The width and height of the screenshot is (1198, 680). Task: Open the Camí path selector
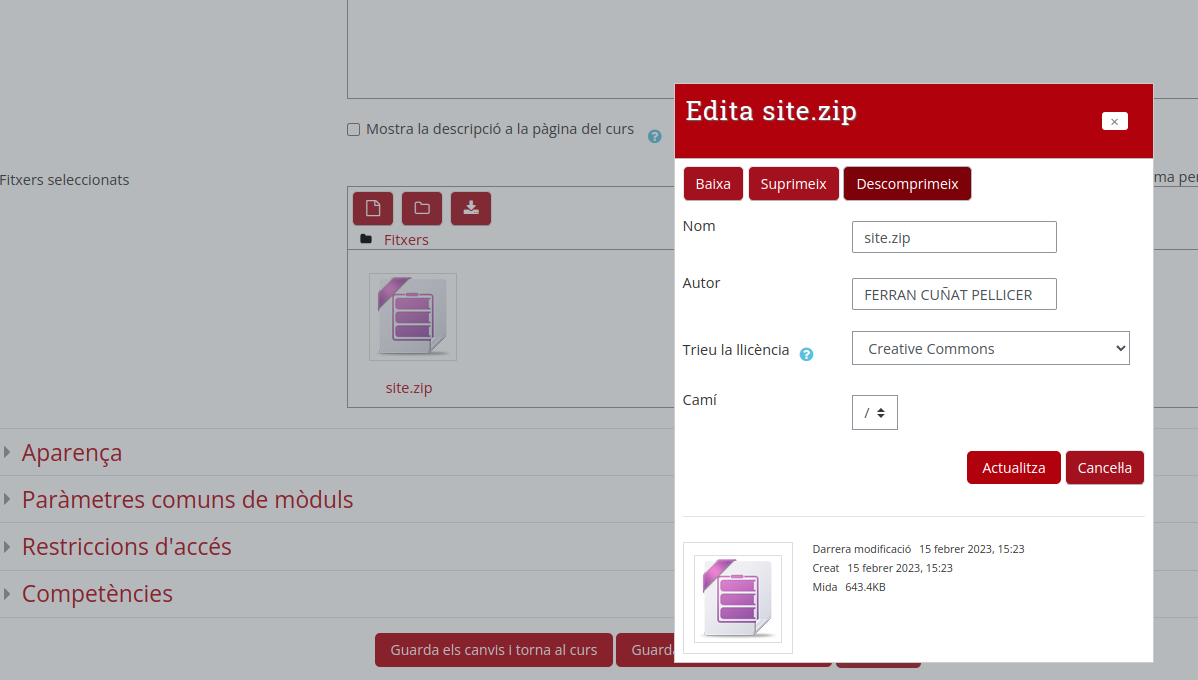click(x=874, y=412)
